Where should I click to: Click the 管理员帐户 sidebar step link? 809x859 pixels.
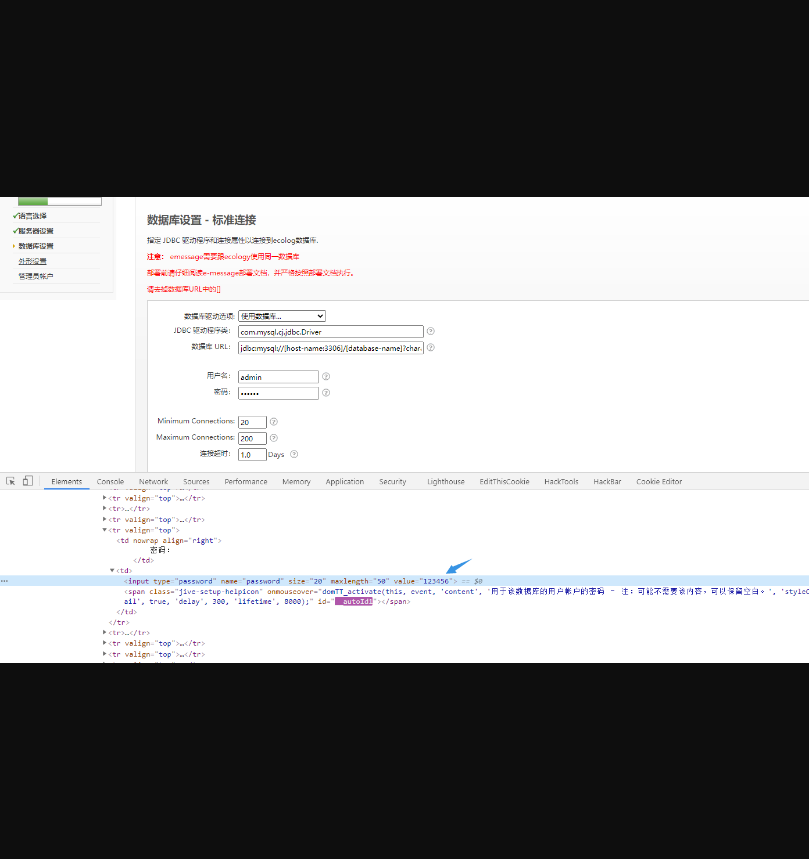coord(36,276)
